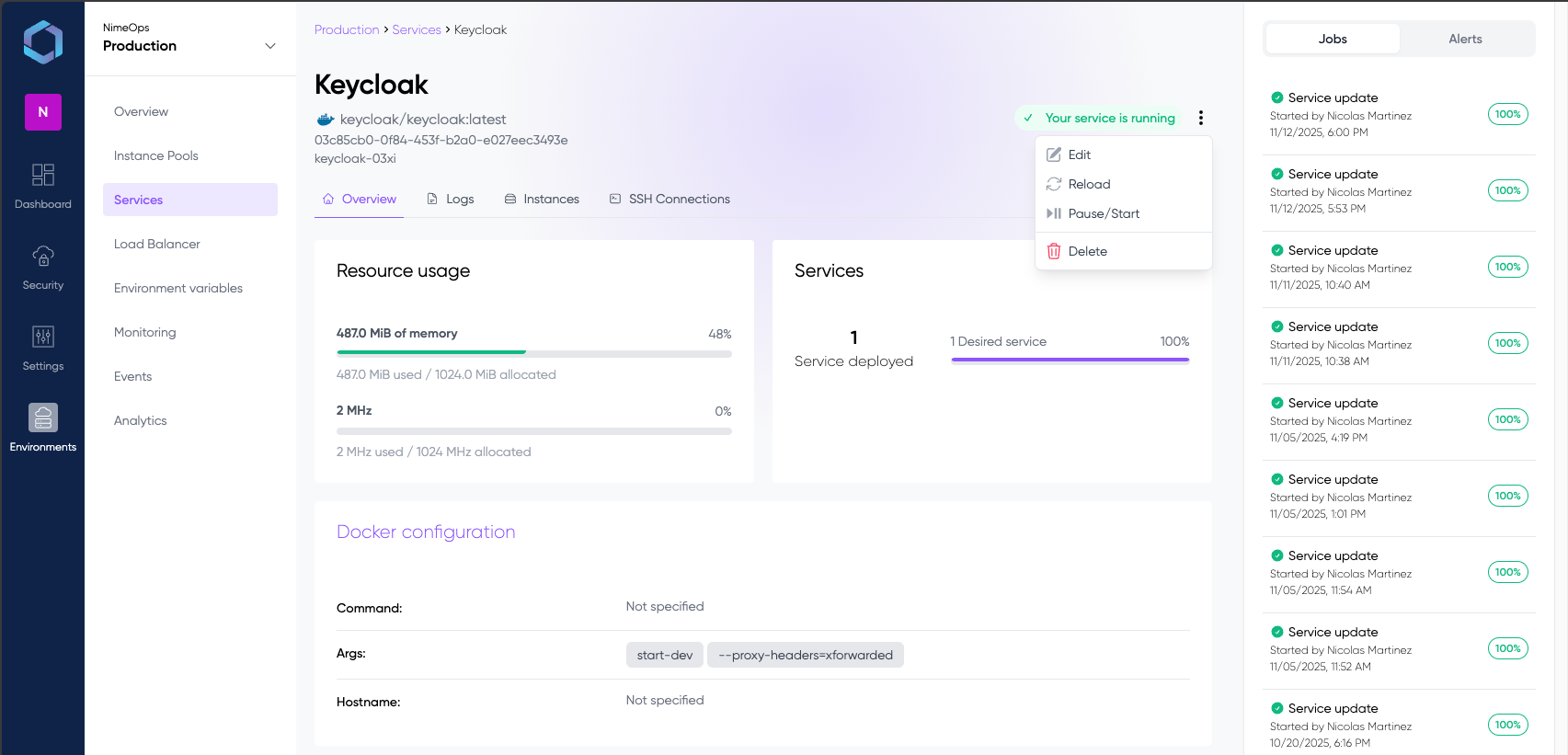
Task: Choose Delete from the service menu
Action: [x=1087, y=251]
